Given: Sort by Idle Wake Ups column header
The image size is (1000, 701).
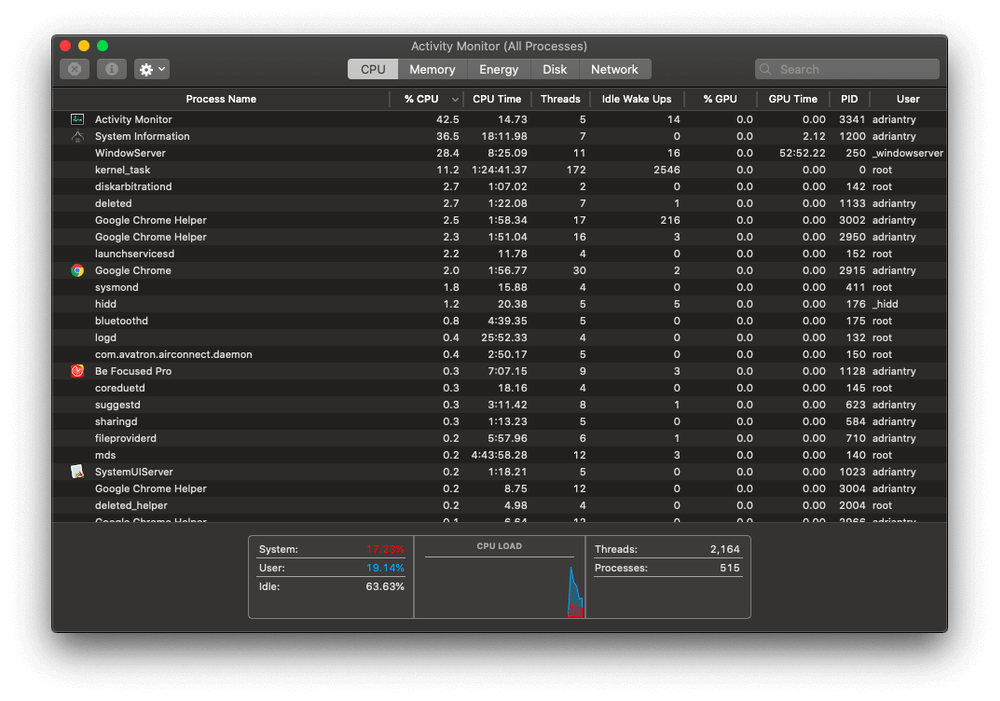Looking at the screenshot, I should pyautogui.click(x=636, y=99).
